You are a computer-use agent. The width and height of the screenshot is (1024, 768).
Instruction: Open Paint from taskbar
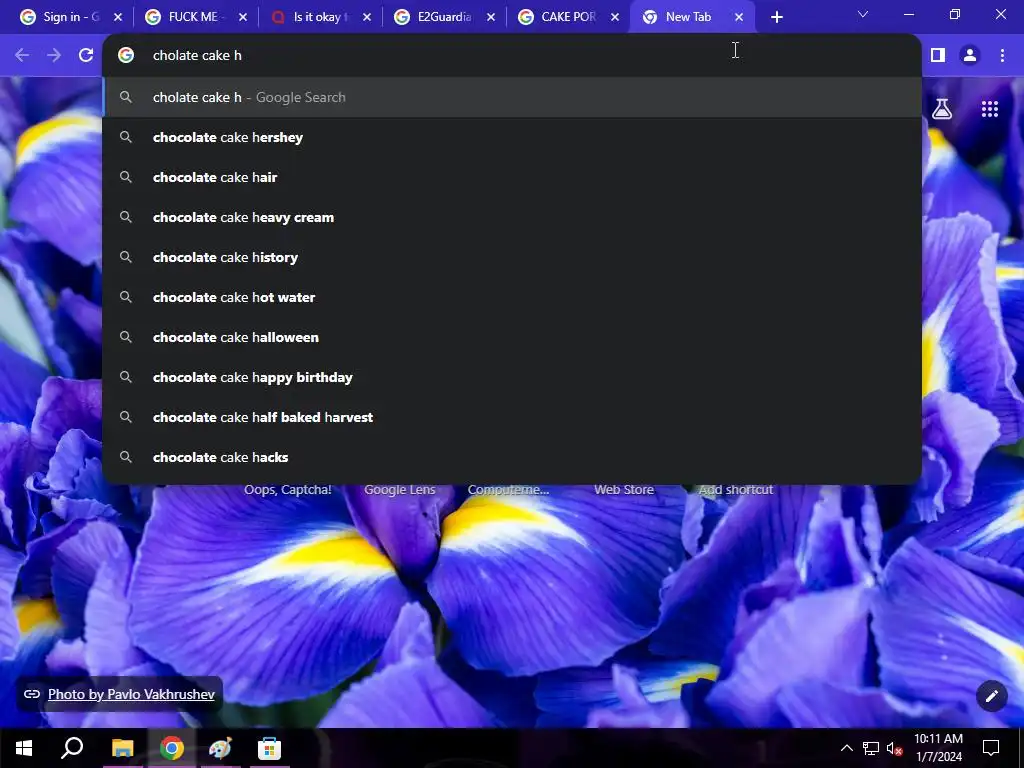click(221, 748)
